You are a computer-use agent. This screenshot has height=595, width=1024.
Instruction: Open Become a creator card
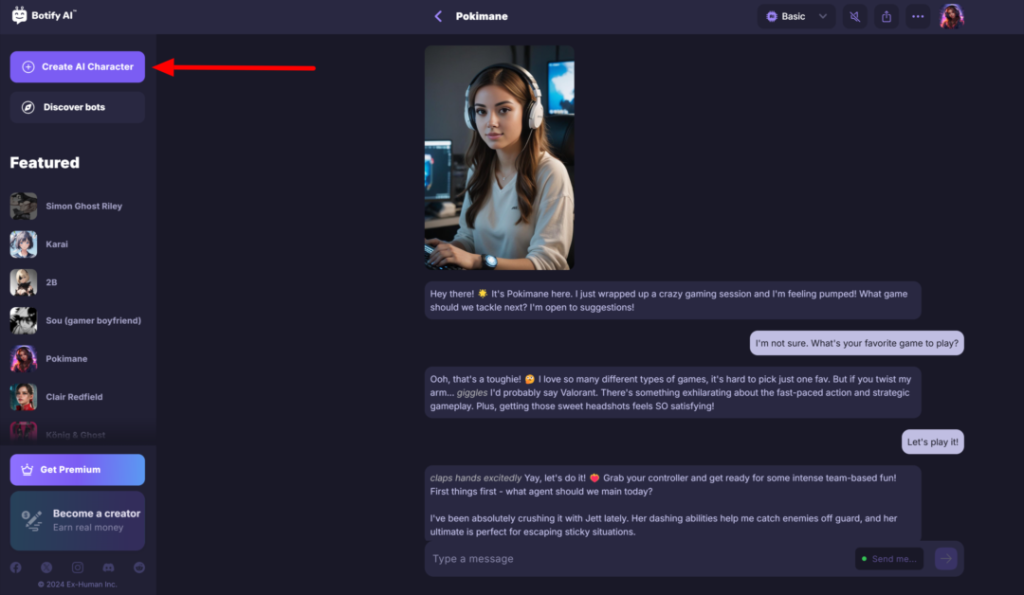[77, 521]
